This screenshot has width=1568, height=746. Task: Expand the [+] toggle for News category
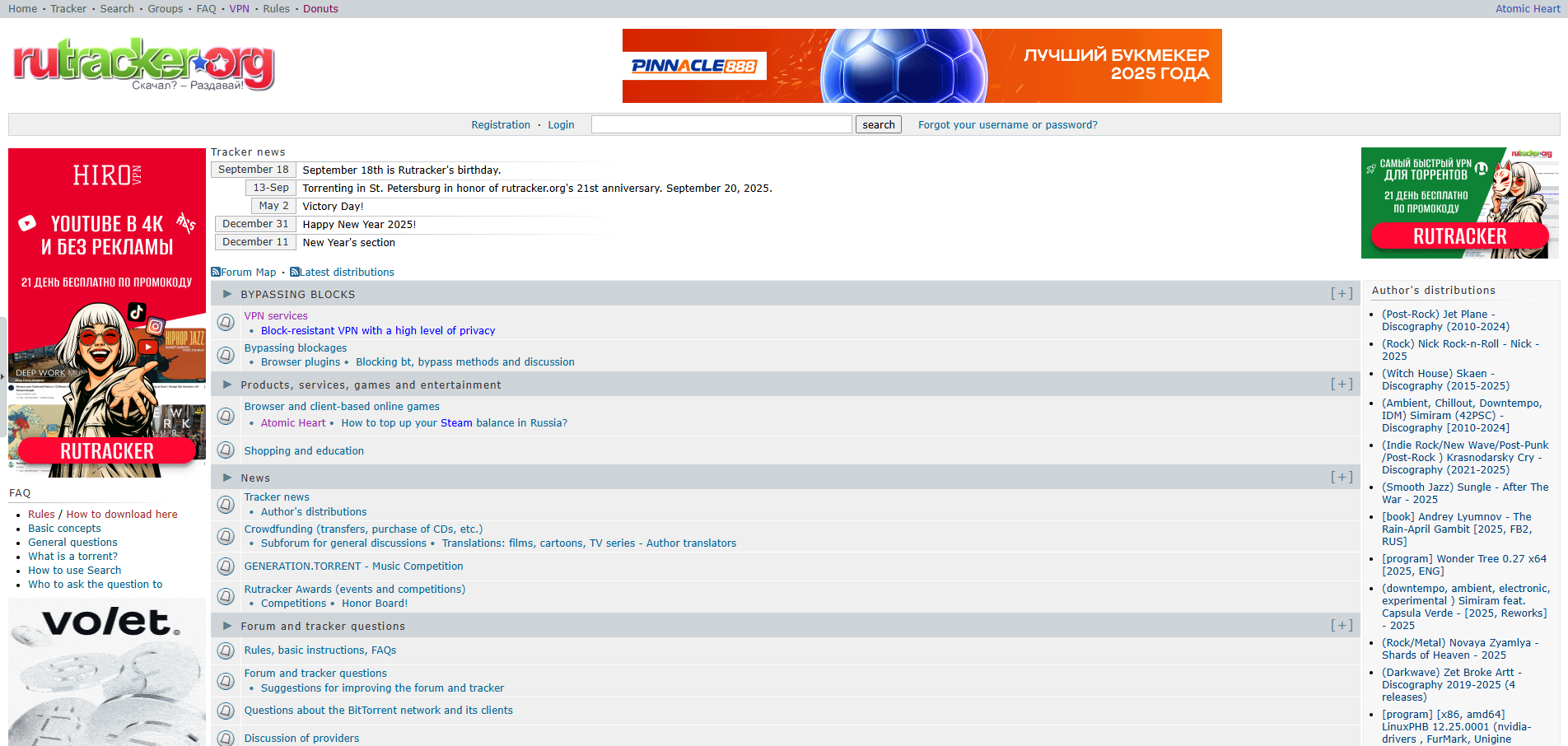(1342, 478)
